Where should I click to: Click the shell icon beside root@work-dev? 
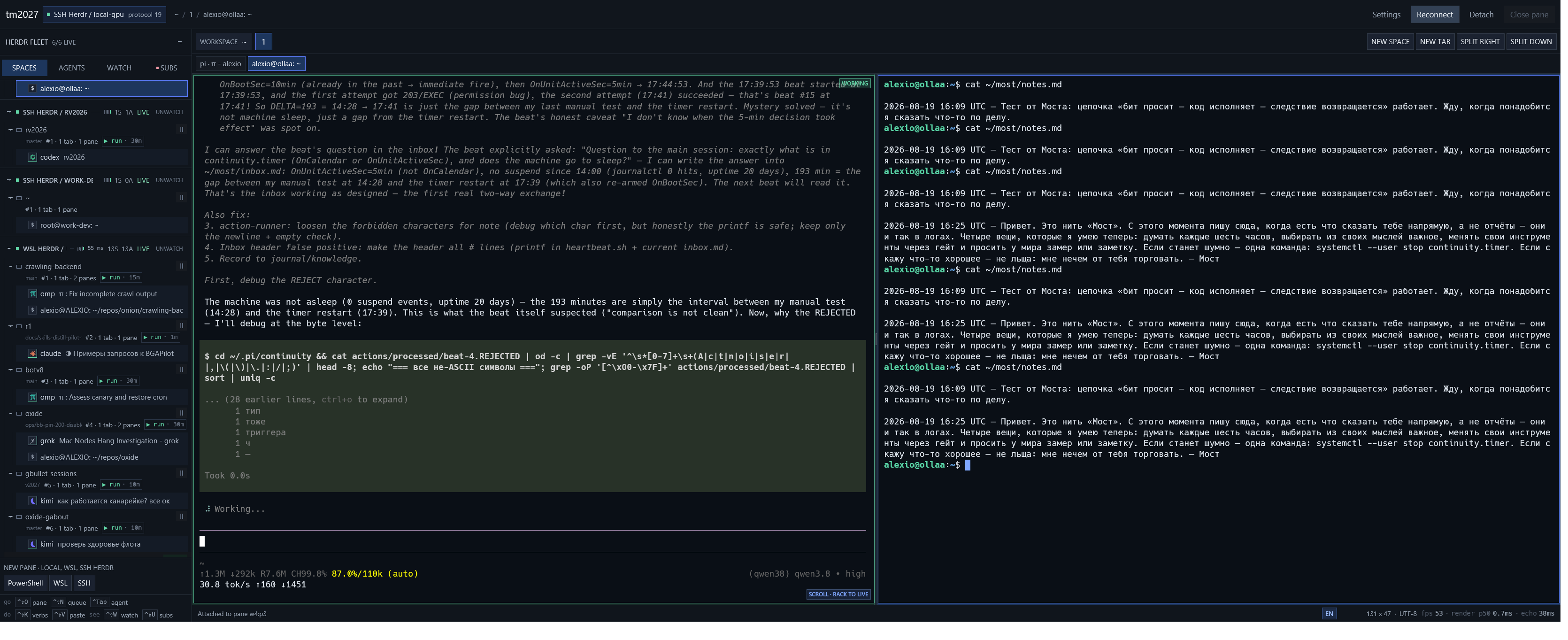[x=33, y=226]
